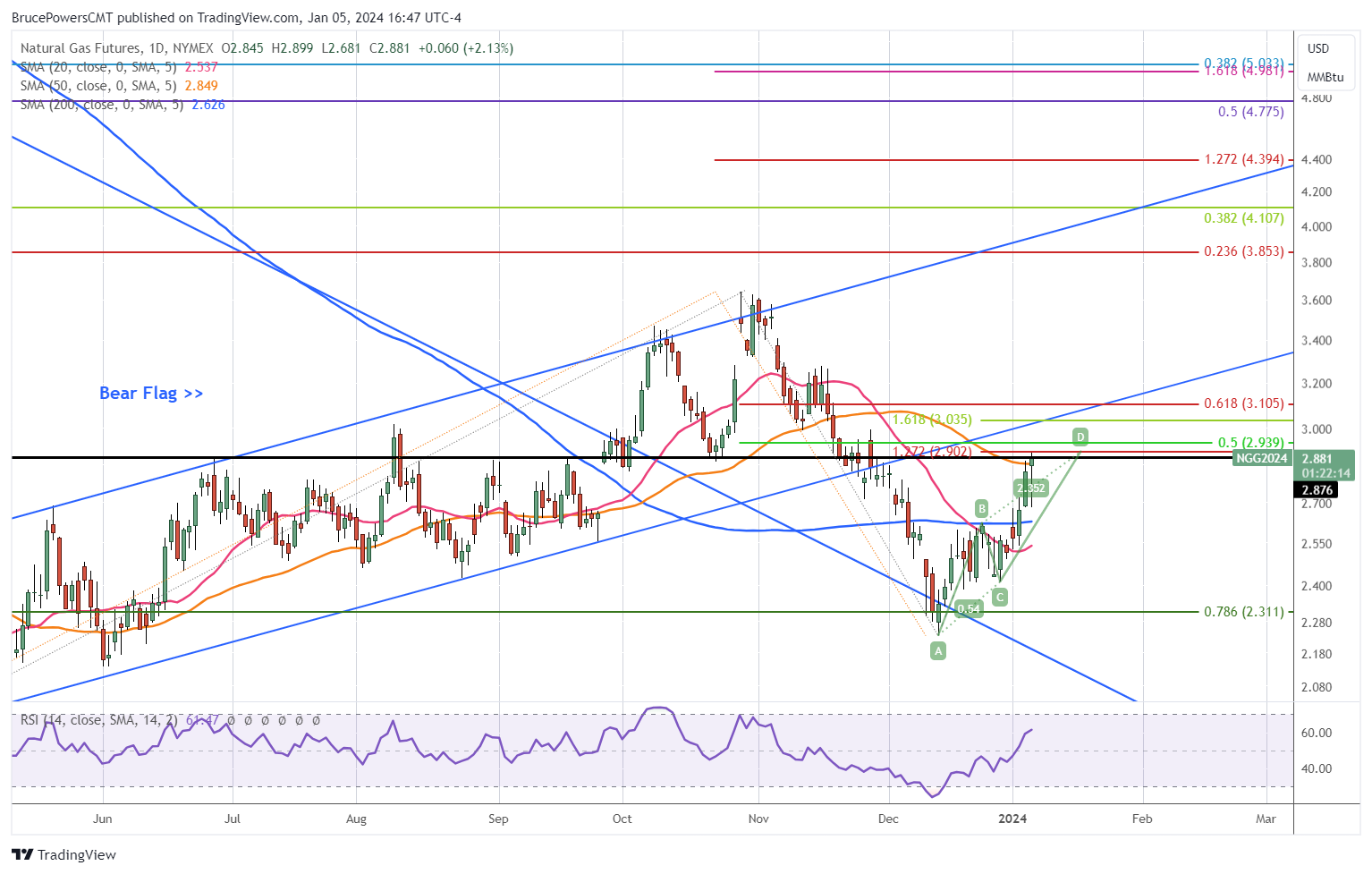This screenshot has width=1372, height=874.
Task: Click the TradingView logo at the bottom
Action: tap(64, 854)
